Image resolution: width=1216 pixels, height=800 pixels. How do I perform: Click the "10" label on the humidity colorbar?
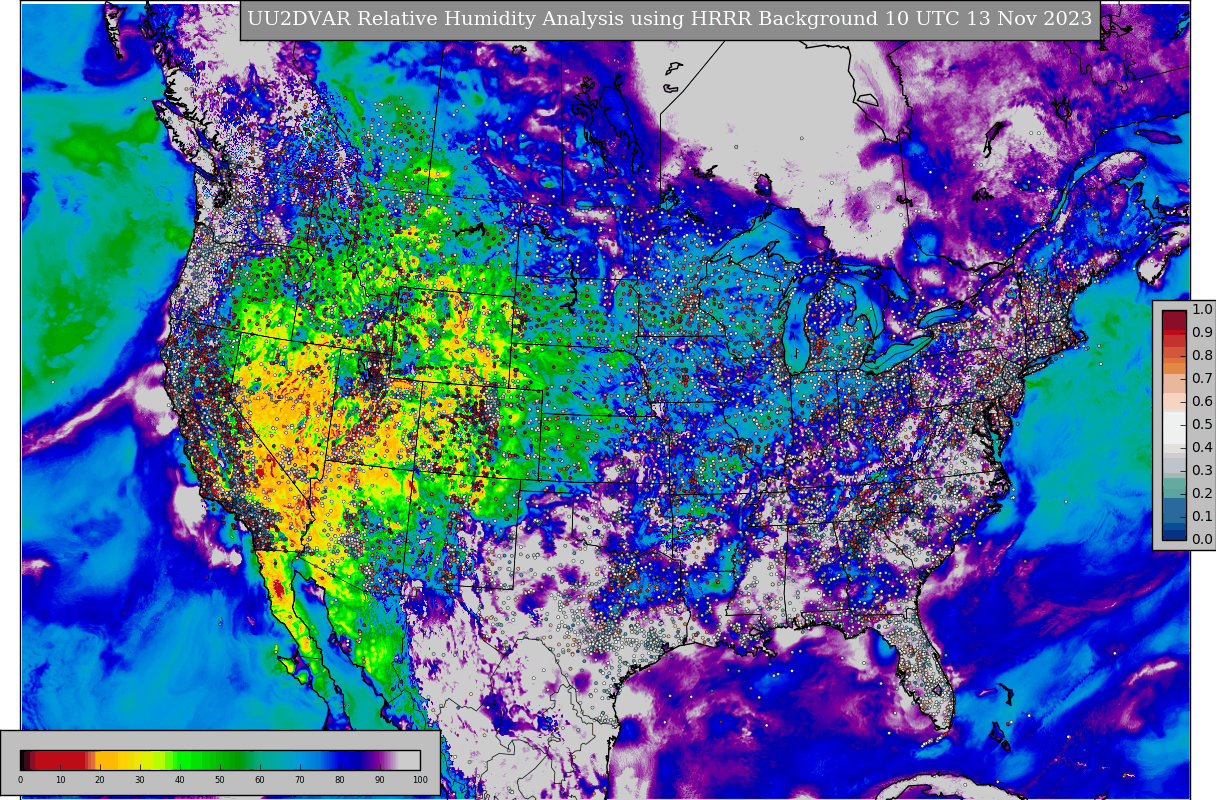pyautogui.click(x=60, y=780)
